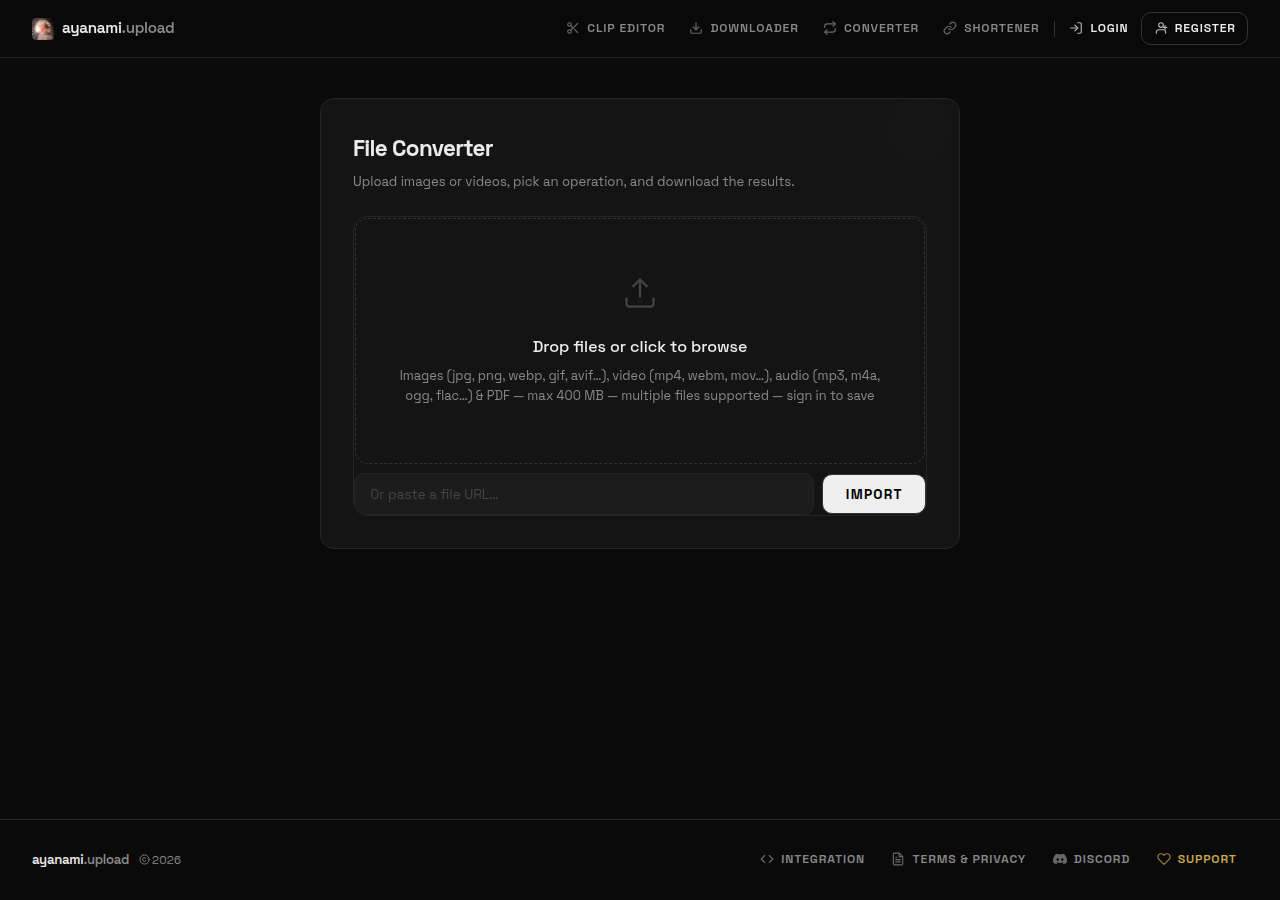
Task: Click the user-plus icon in Register button
Action: (x=1161, y=28)
